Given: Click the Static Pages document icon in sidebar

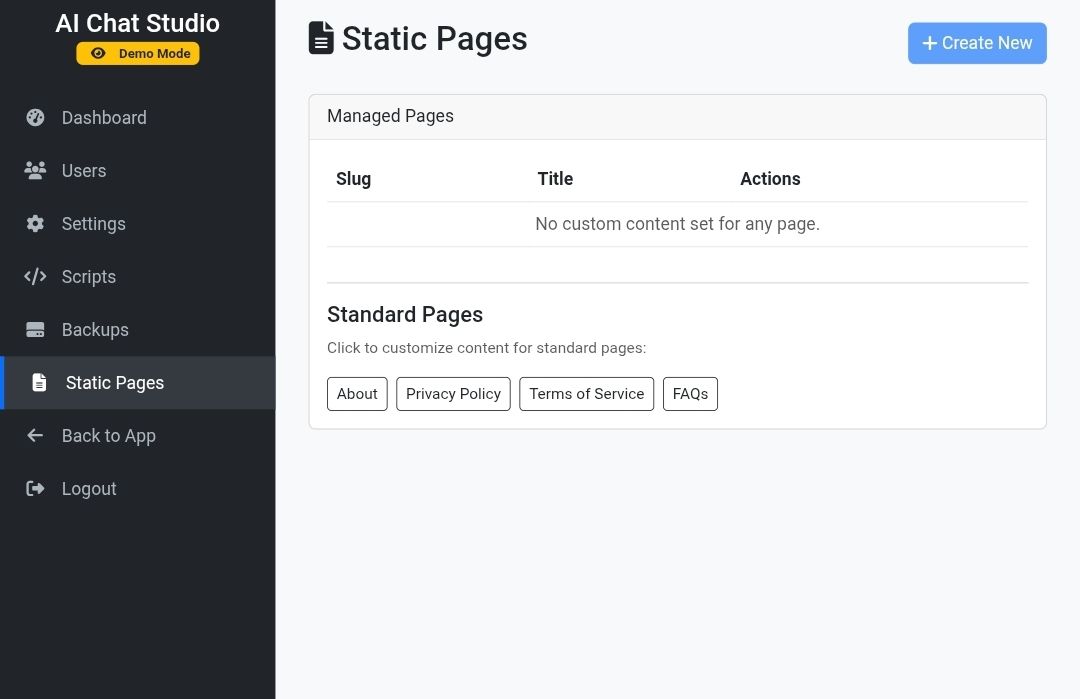Looking at the screenshot, I should point(39,383).
